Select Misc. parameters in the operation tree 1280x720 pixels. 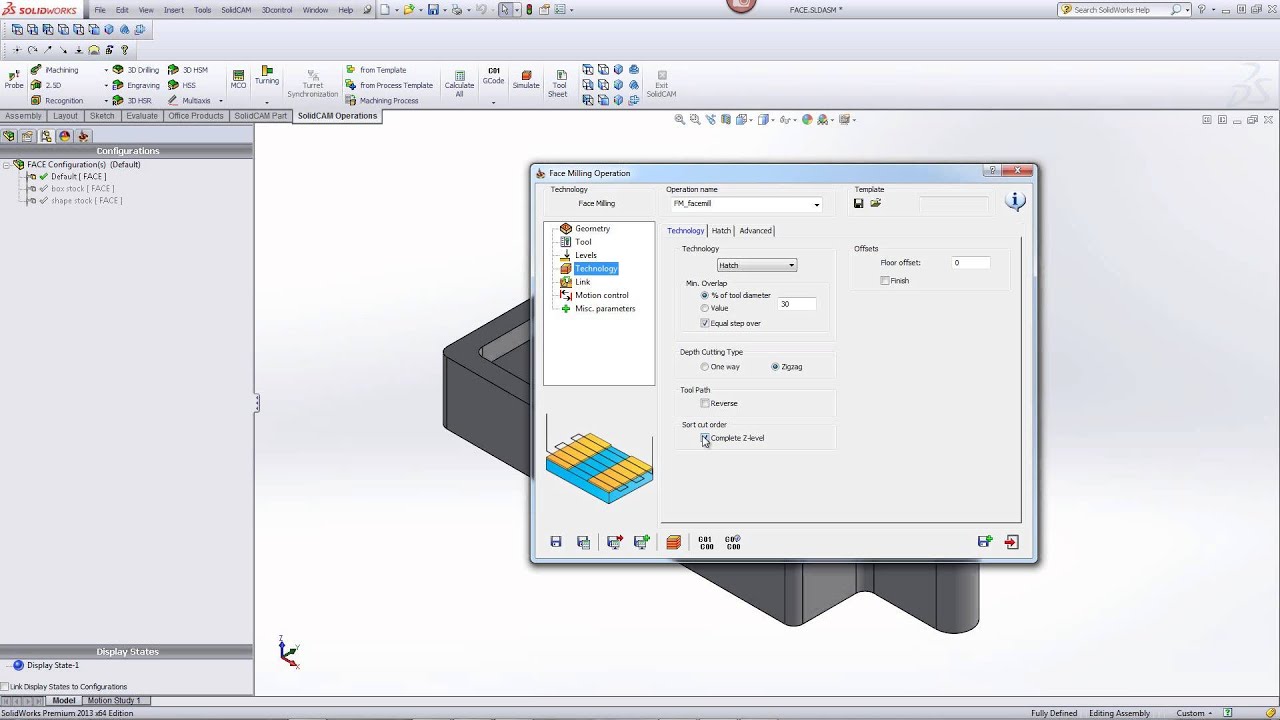coord(604,309)
